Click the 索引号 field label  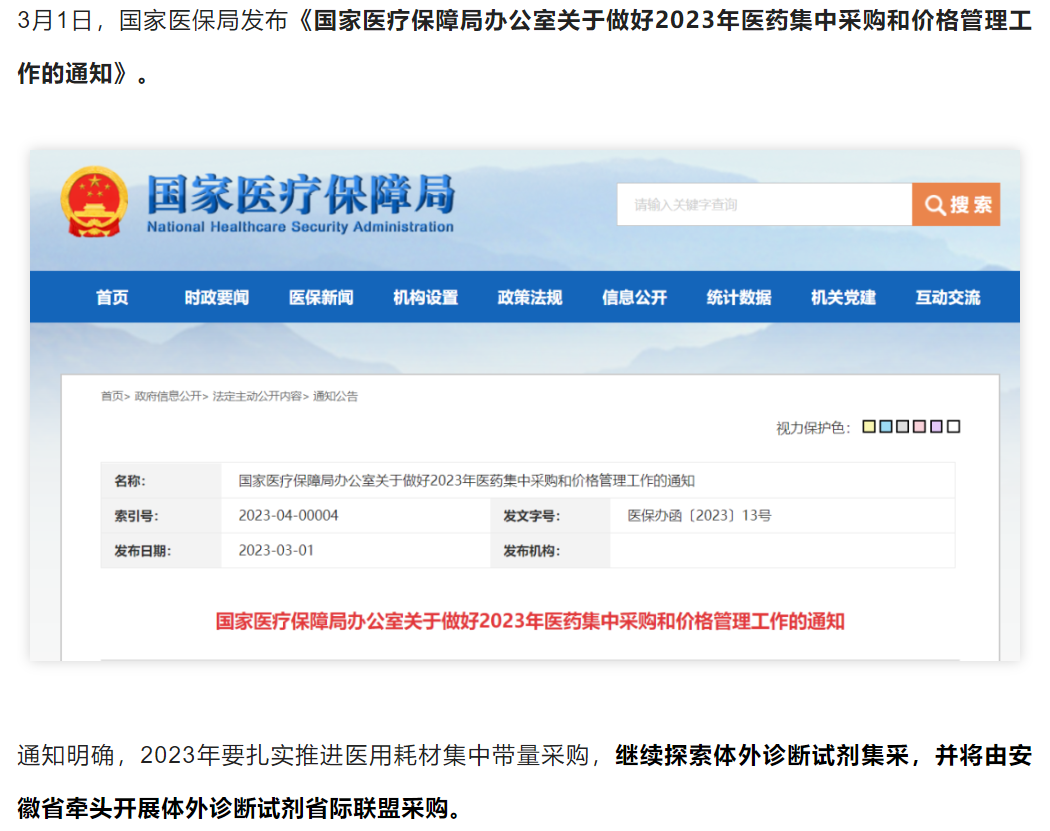click(x=137, y=516)
